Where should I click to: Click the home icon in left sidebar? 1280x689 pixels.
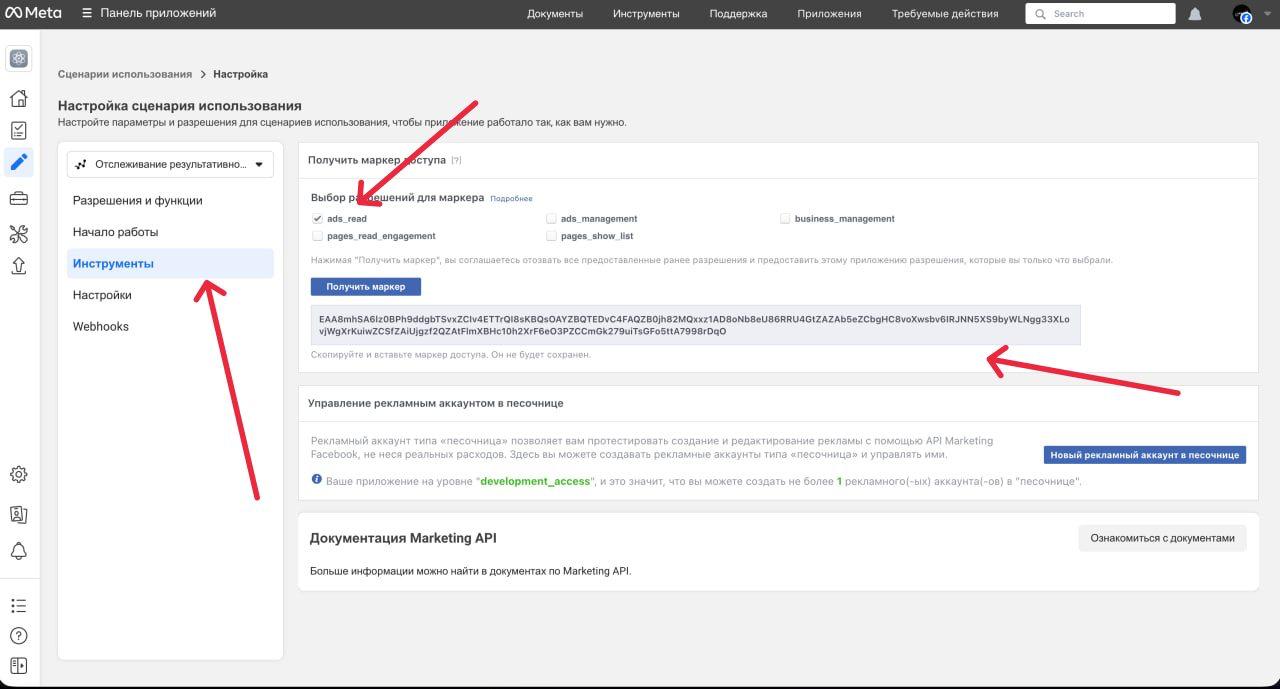pyautogui.click(x=18, y=98)
